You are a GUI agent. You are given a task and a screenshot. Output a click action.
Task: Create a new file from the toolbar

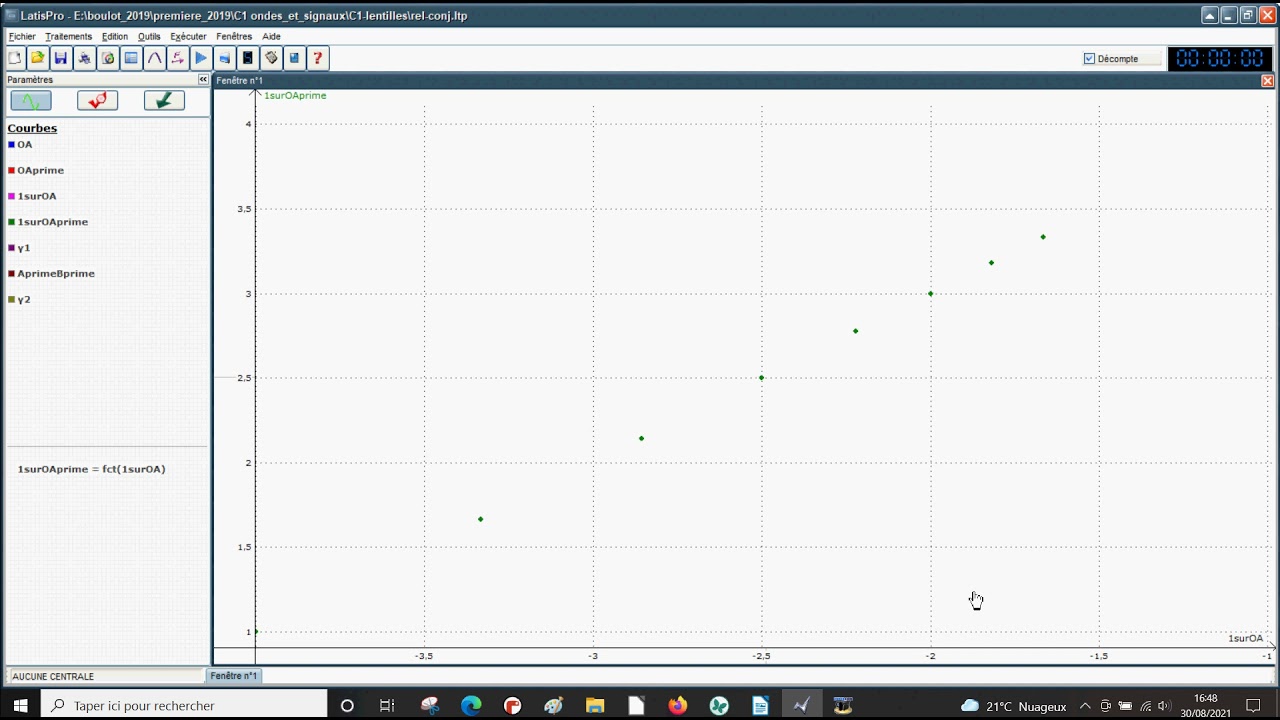[15, 58]
